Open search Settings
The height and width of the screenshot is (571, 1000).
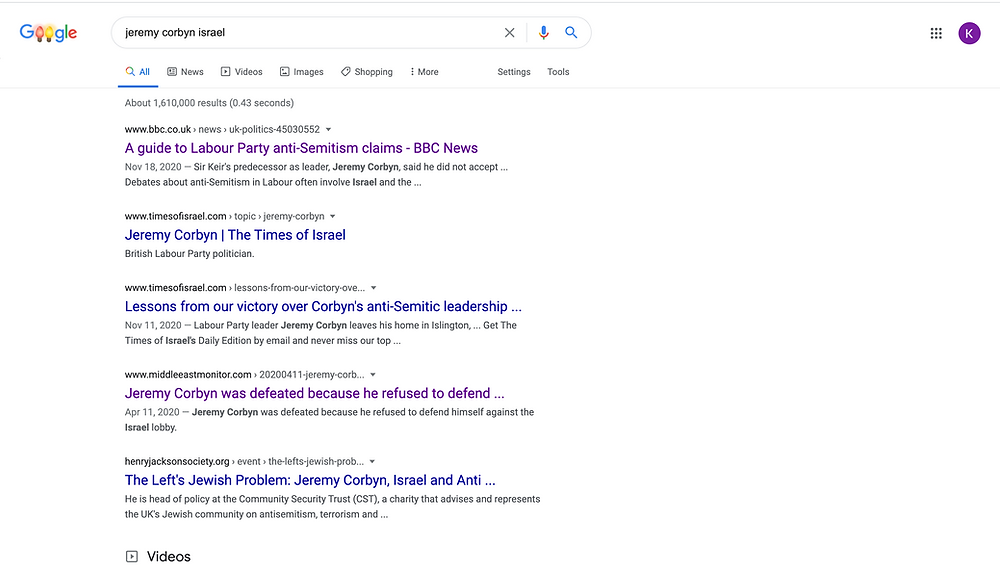(514, 72)
